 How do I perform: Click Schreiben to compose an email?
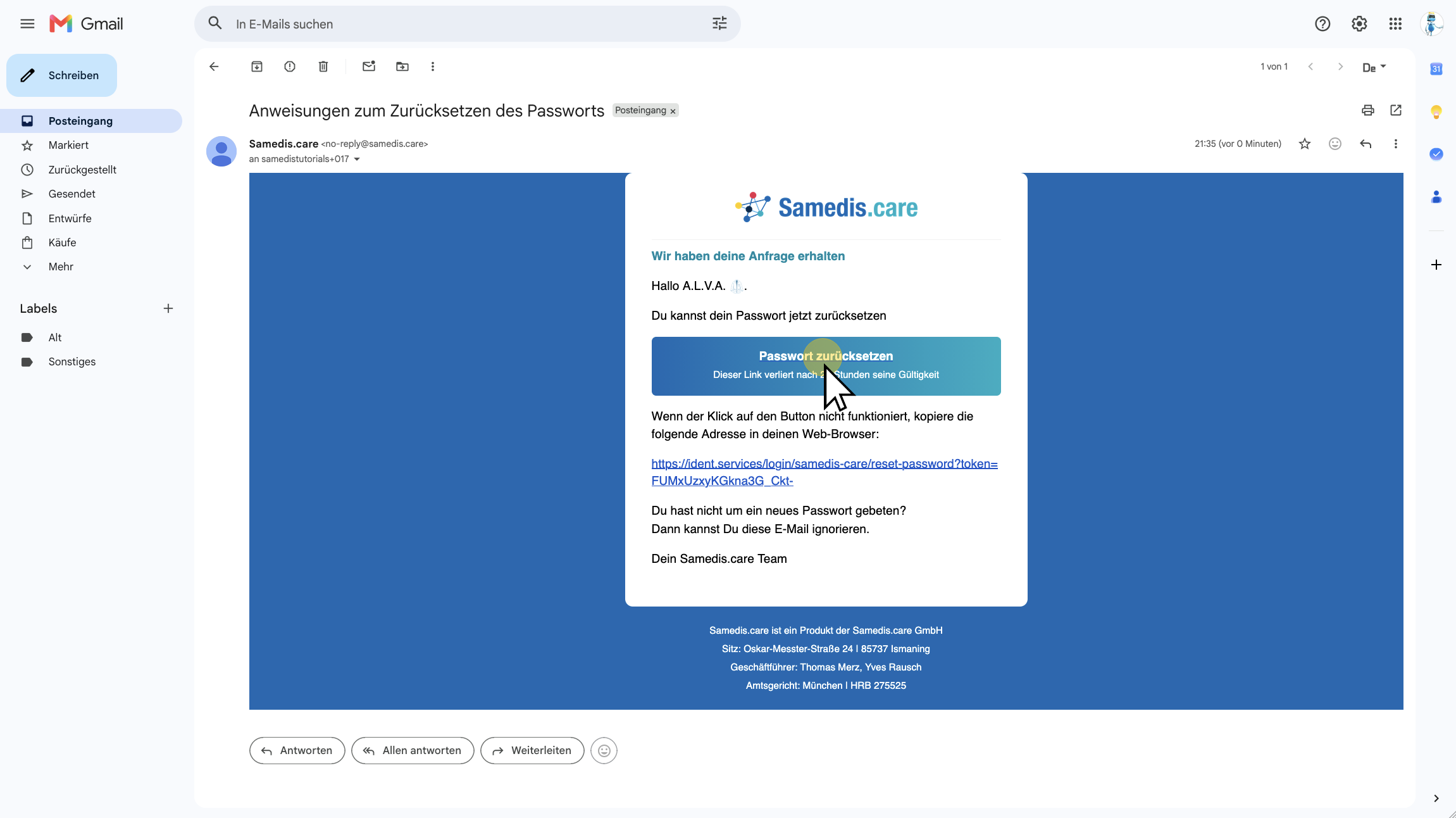tap(61, 75)
